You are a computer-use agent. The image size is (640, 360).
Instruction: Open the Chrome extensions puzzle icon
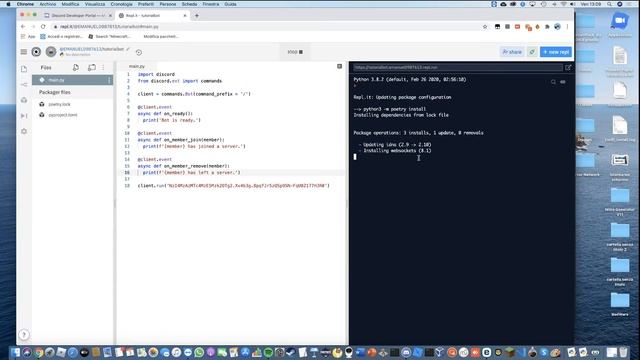pos(547,27)
